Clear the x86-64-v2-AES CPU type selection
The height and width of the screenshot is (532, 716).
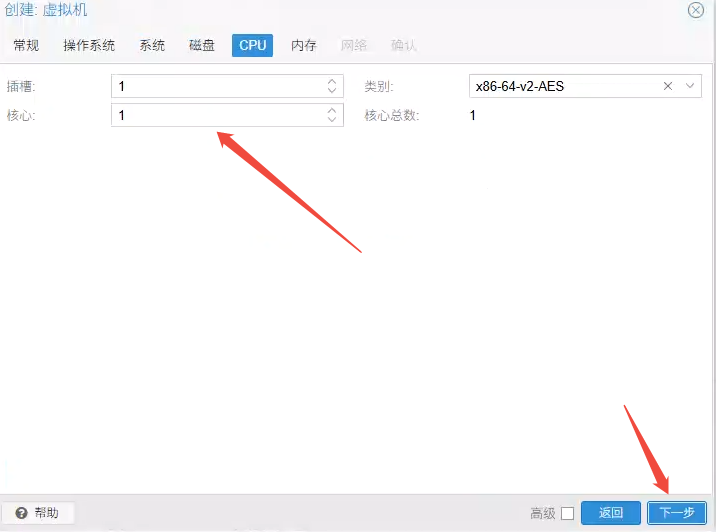point(668,86)
